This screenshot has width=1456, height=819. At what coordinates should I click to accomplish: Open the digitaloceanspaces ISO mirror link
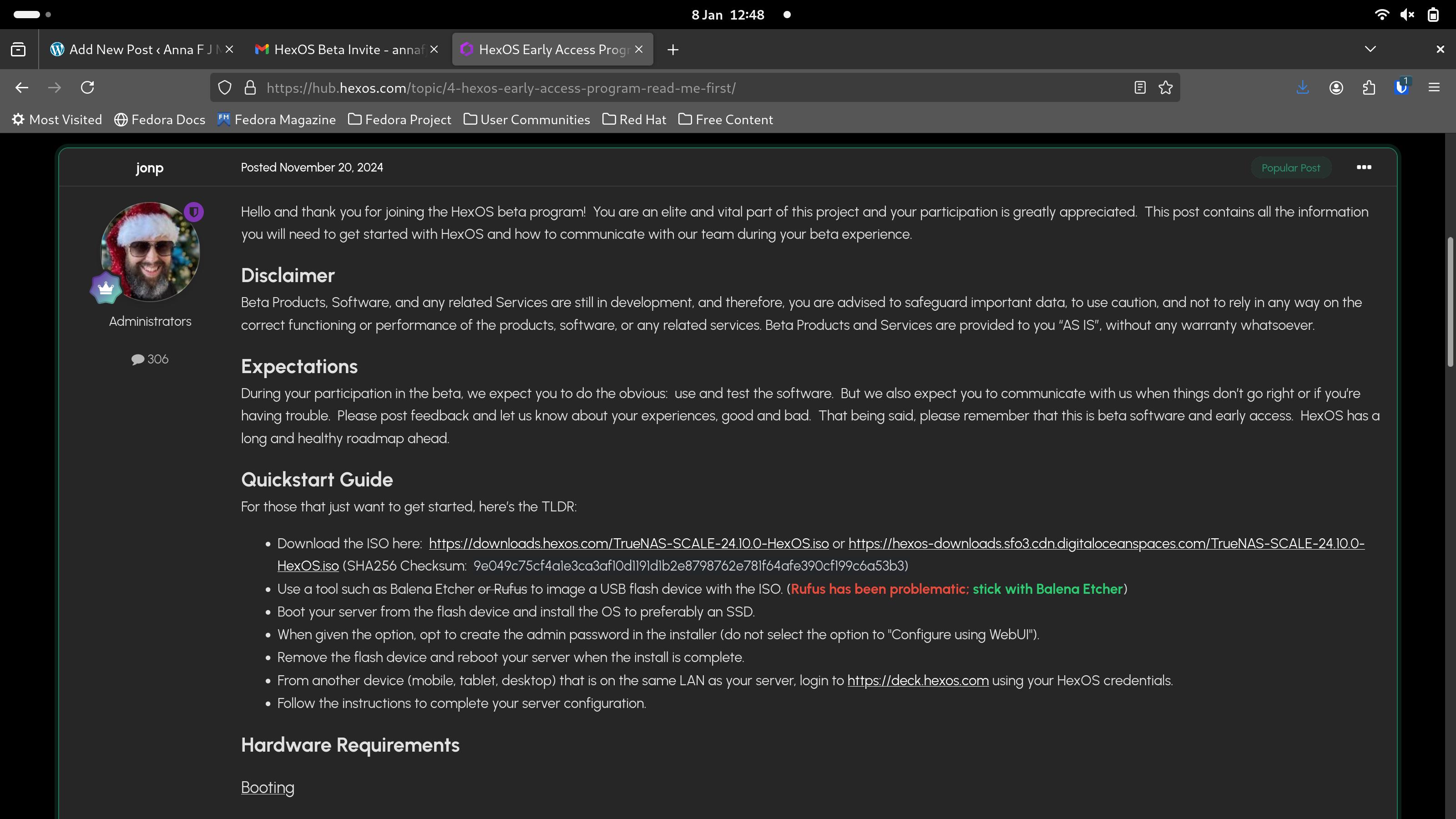1106,544
